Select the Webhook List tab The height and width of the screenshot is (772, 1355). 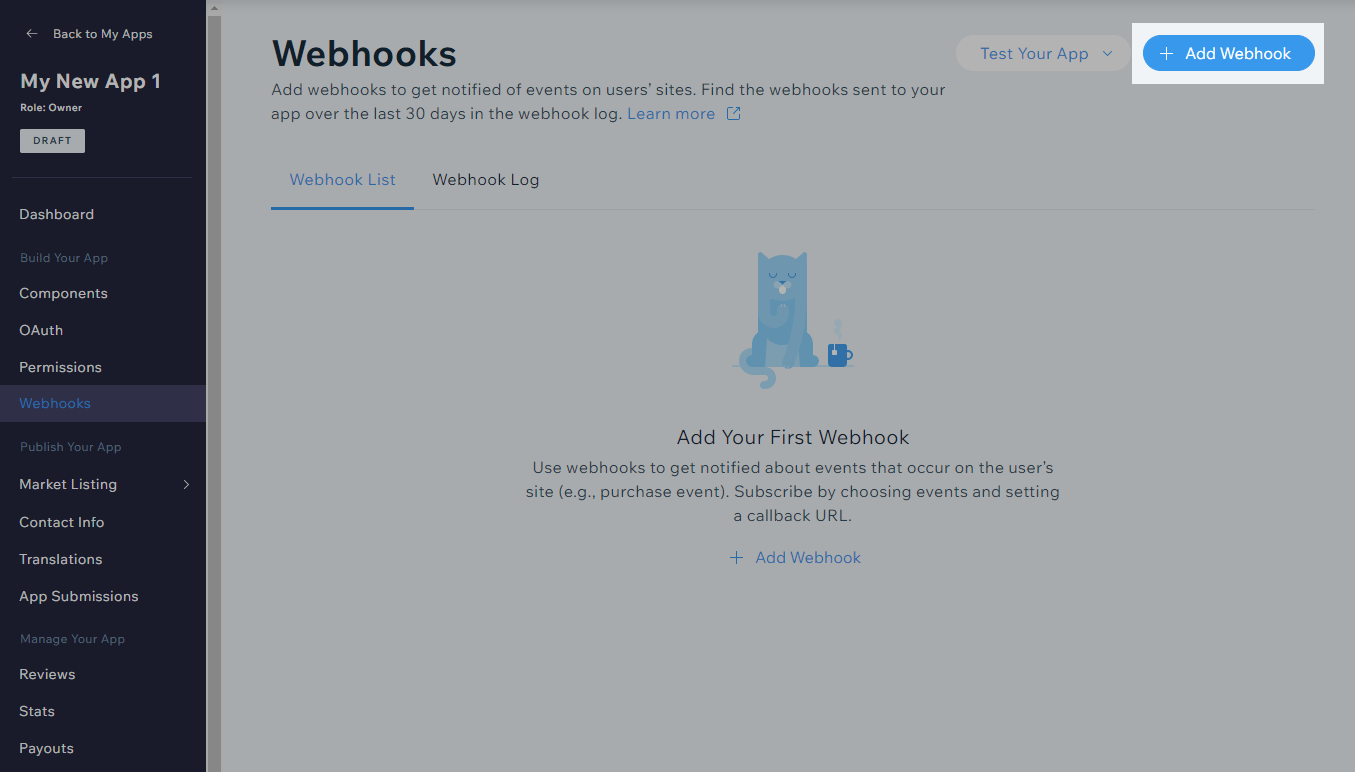(342, 180)
